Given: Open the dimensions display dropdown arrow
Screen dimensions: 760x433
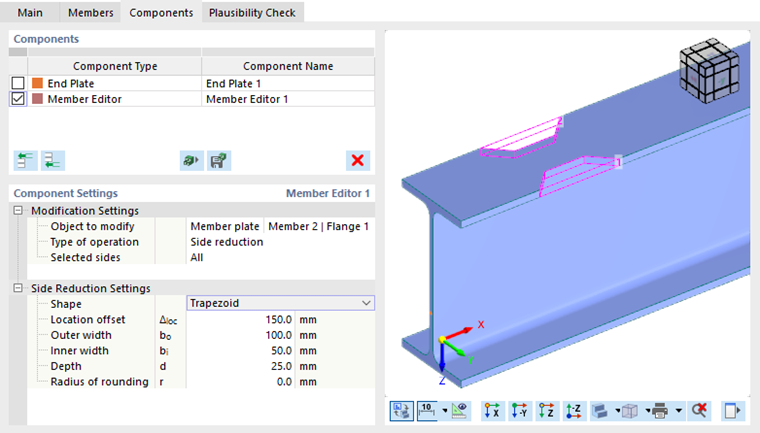Looking at the screenshot, I should (444, 411).
